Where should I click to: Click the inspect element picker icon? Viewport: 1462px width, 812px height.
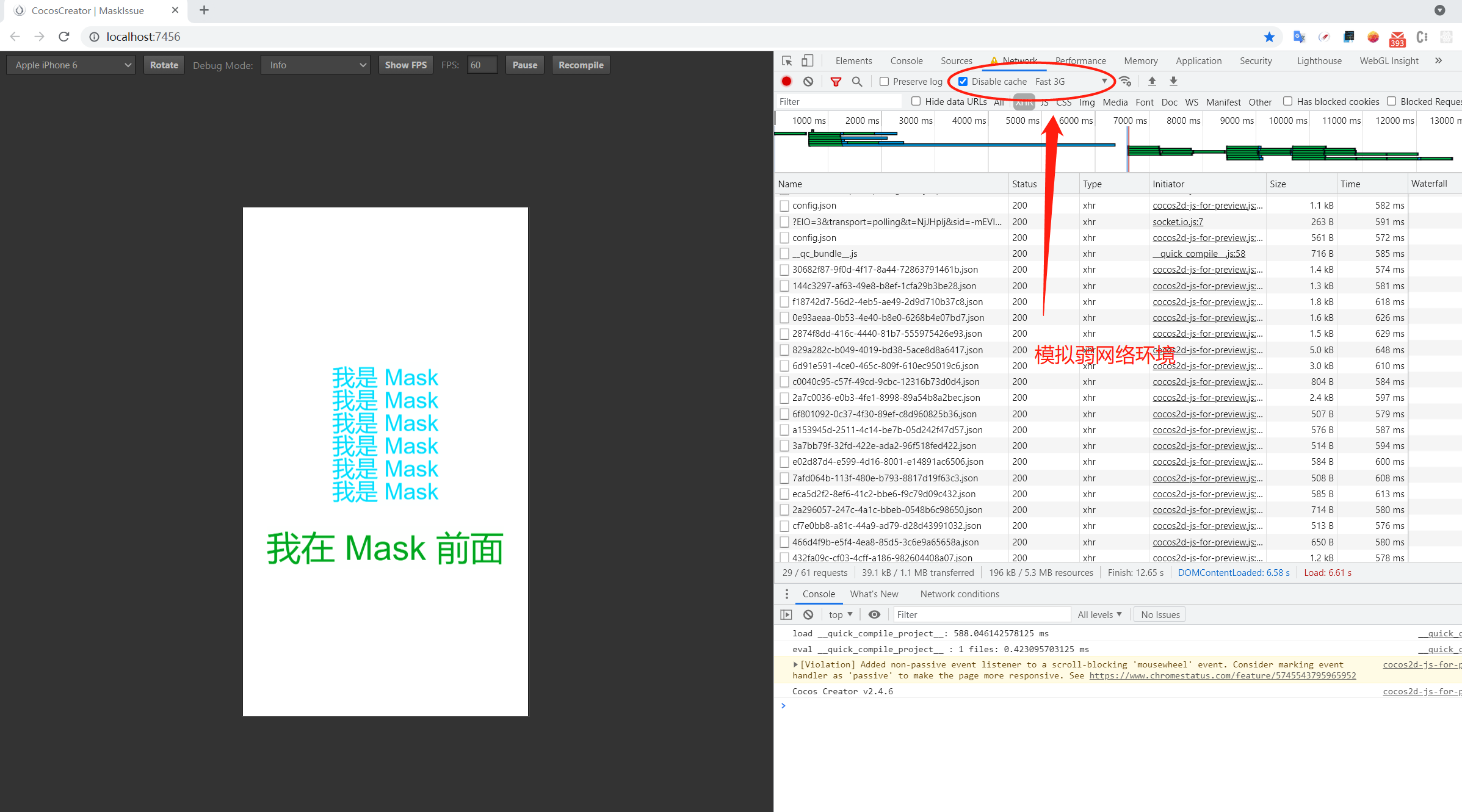click(787, 60)
